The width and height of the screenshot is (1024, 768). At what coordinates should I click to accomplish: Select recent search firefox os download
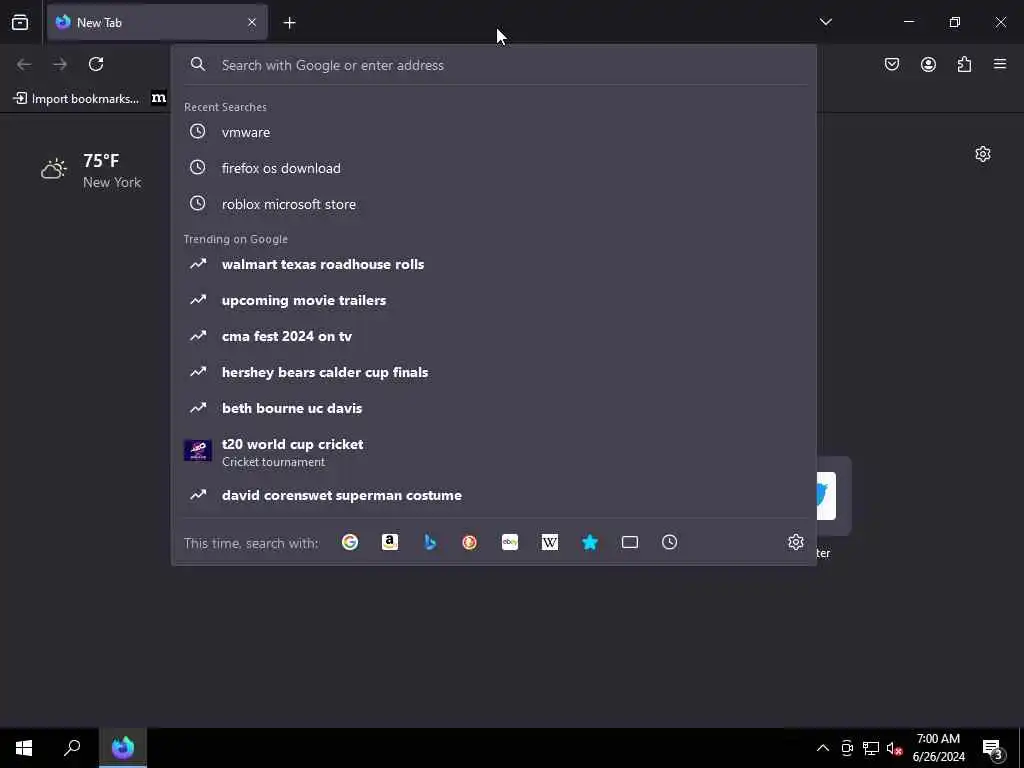(x=494, y=168)
